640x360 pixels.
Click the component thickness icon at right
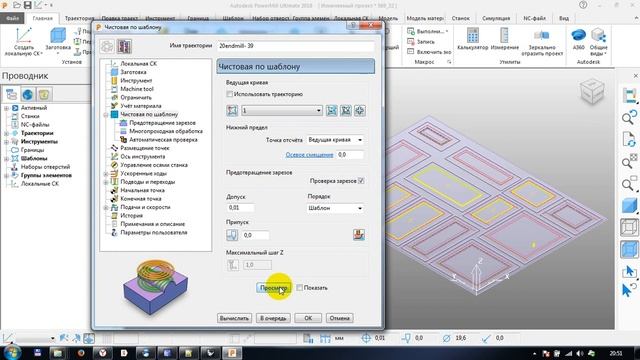359,234
